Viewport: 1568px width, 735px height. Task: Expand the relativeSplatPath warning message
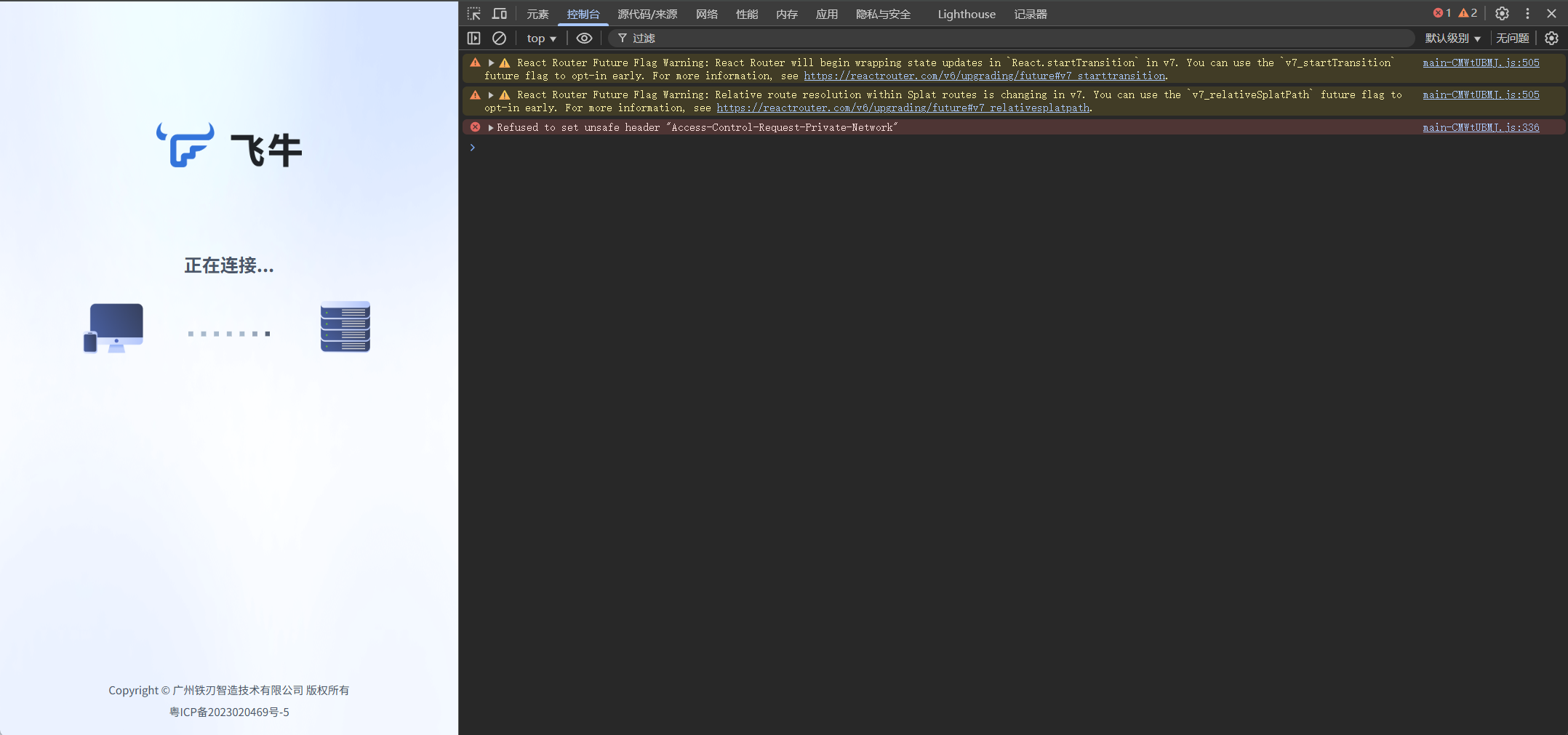coord(491,95)
